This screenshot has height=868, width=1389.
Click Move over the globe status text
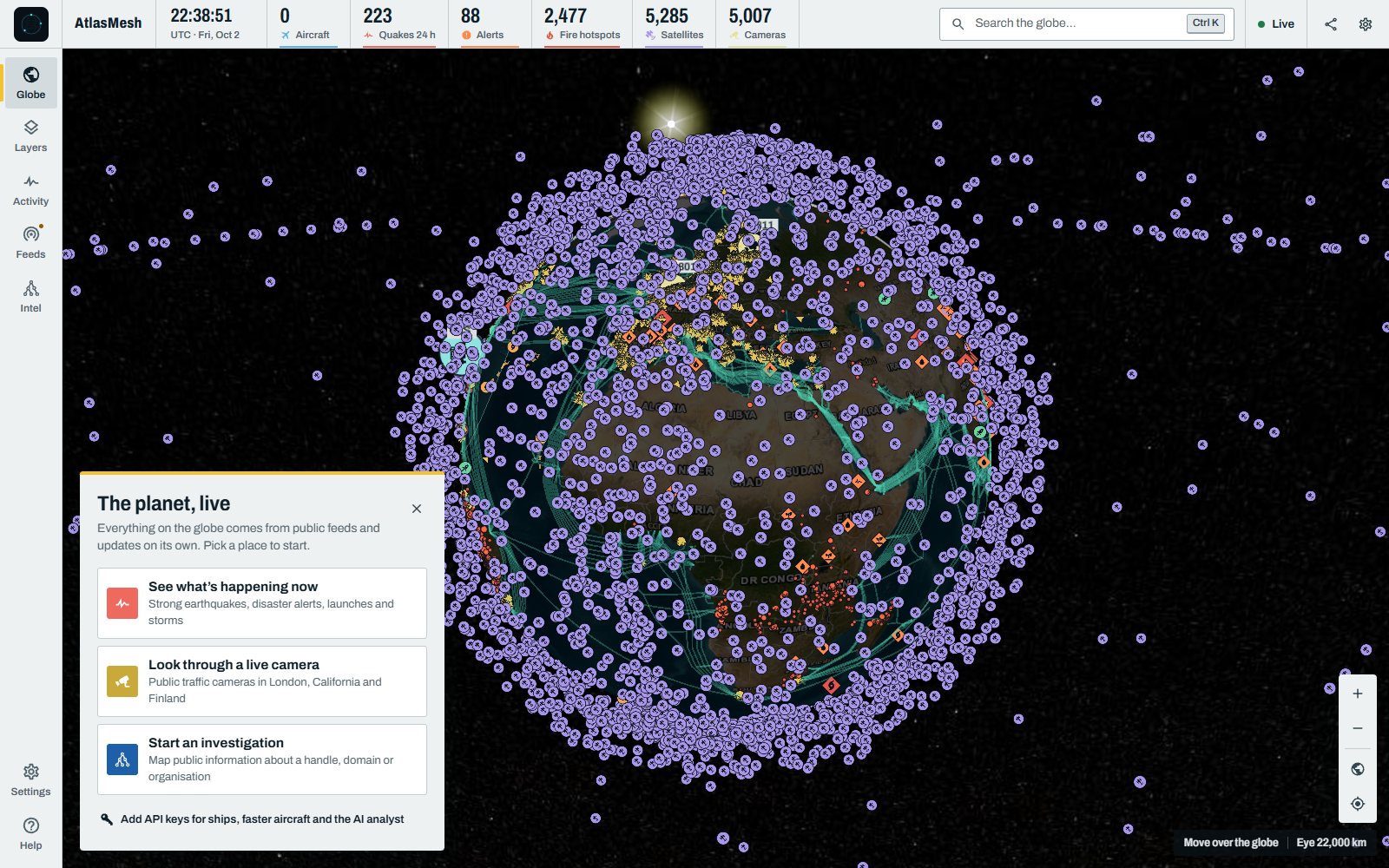(x=1230, y=843)
